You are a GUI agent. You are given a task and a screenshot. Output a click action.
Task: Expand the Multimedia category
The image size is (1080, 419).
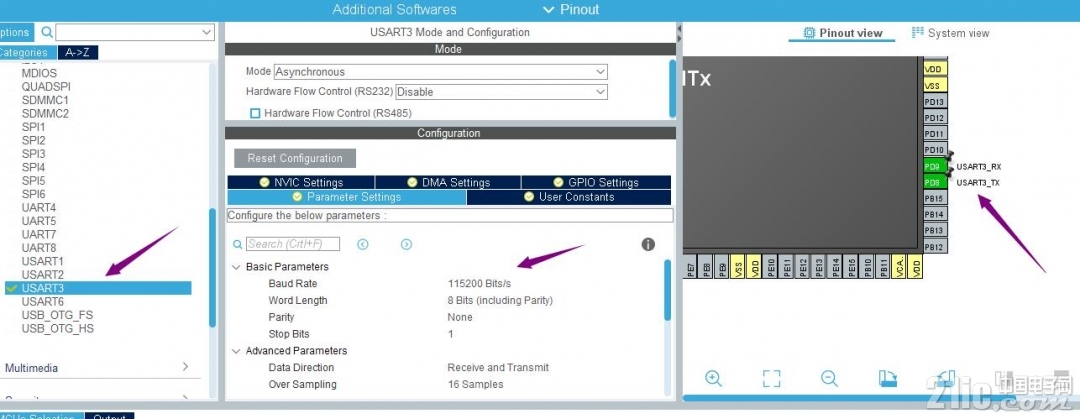(x=185, y=367)
